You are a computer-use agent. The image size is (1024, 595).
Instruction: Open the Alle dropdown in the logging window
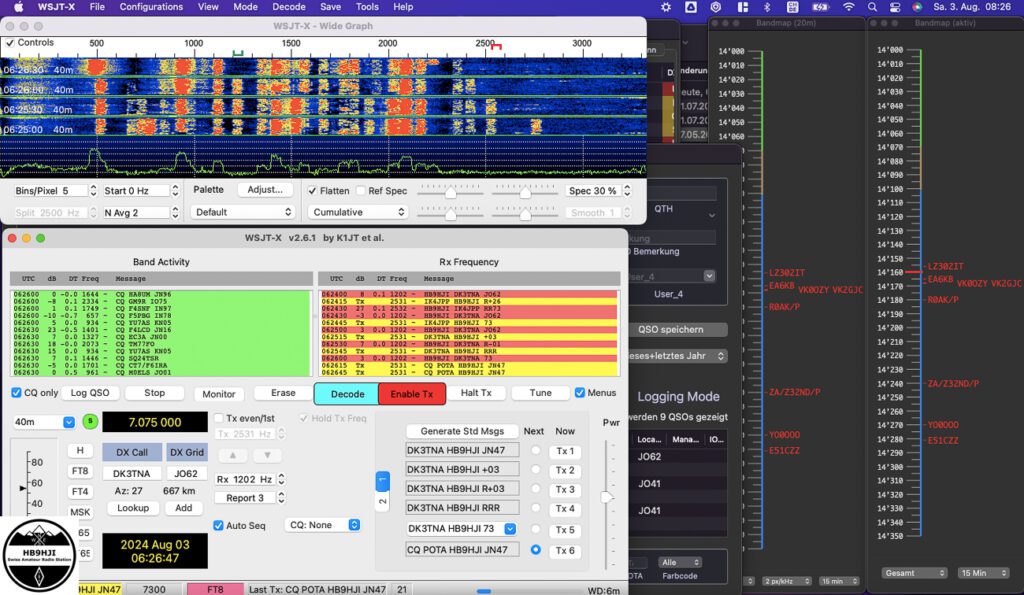680,562
